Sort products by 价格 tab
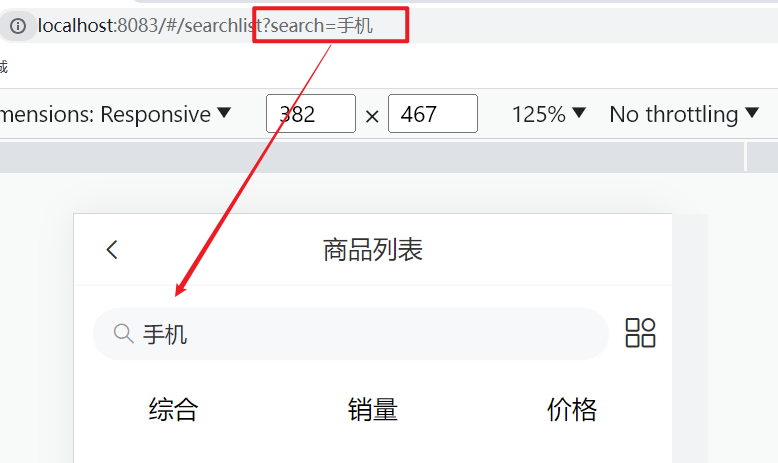 pos(572,409)
